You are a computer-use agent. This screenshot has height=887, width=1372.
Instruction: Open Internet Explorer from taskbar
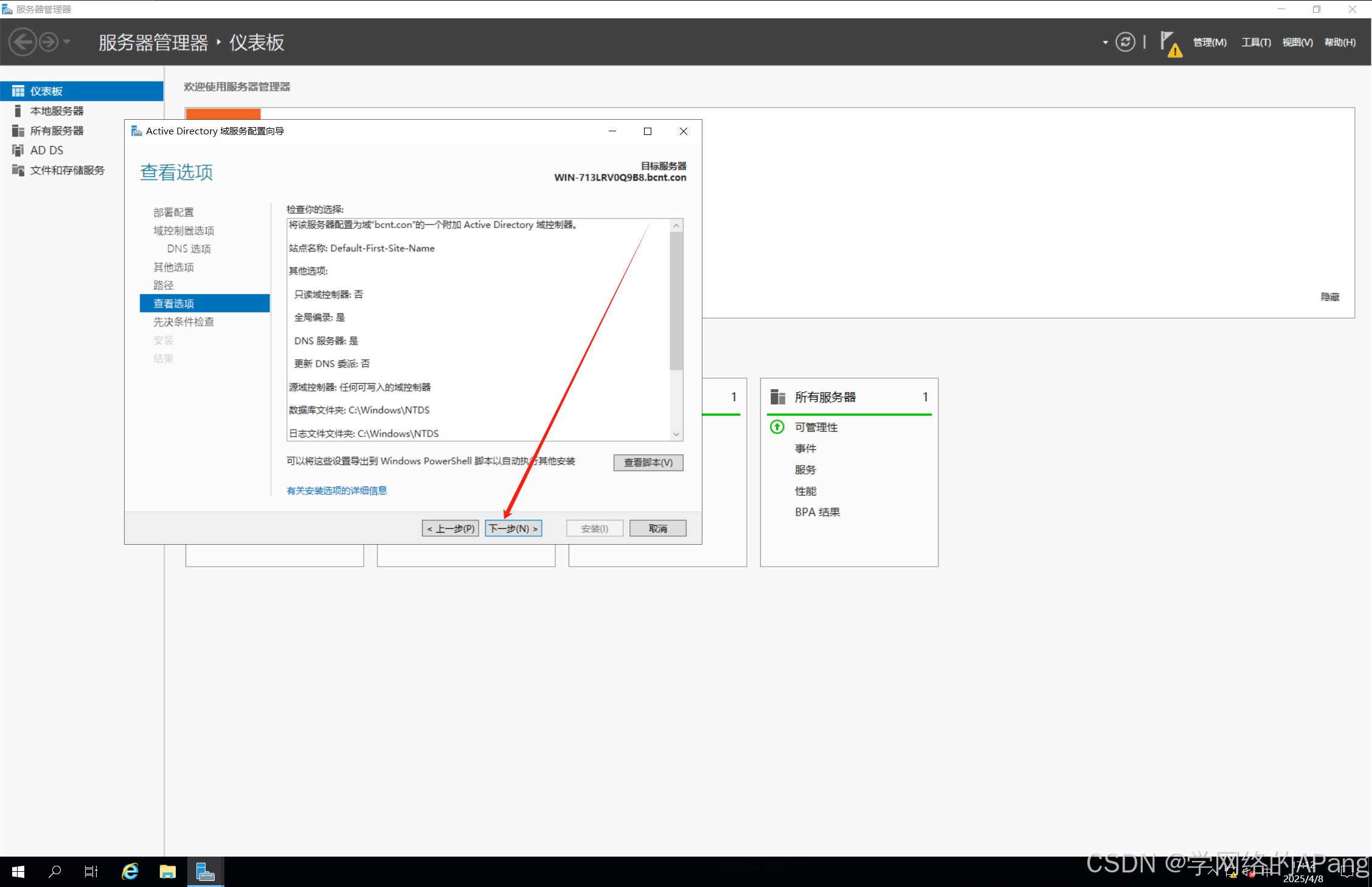click(x=130, y=871)
